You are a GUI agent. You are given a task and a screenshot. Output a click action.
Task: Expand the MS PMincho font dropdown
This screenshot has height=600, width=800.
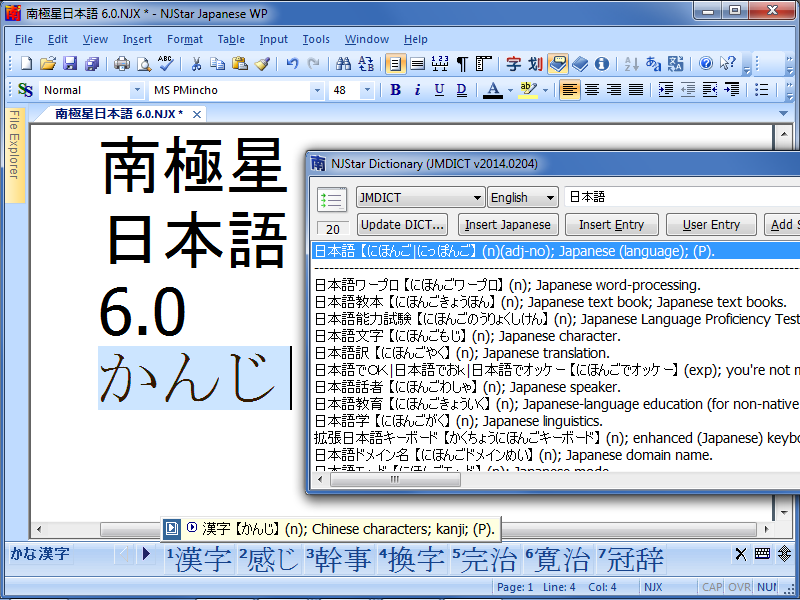(x=318, y=90)
